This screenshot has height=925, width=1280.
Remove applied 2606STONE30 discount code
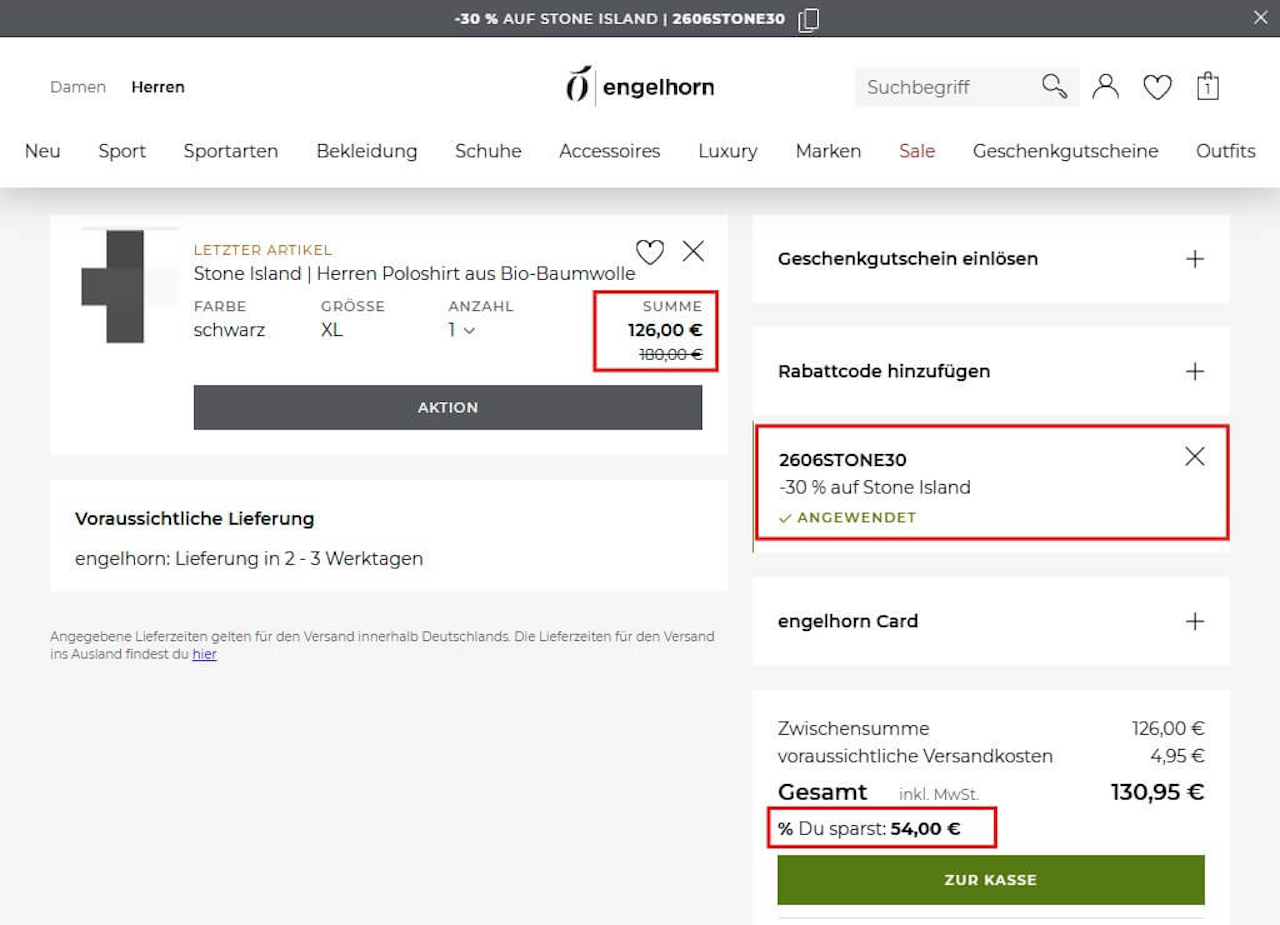pyautogui.click(x=1194, y=456)
